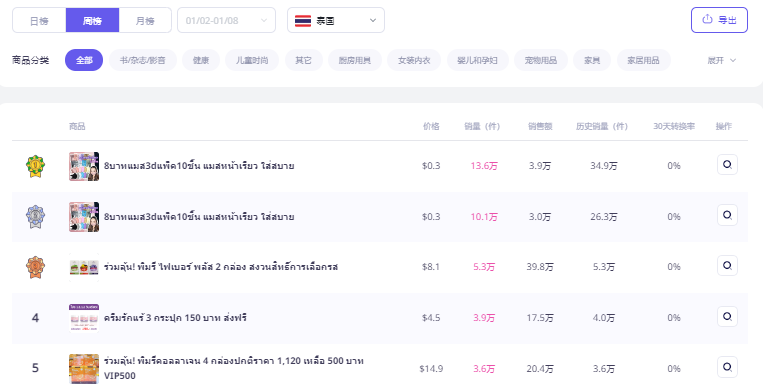
Task: Click the magnifier icon in row 4
Action: coord(727,316)
